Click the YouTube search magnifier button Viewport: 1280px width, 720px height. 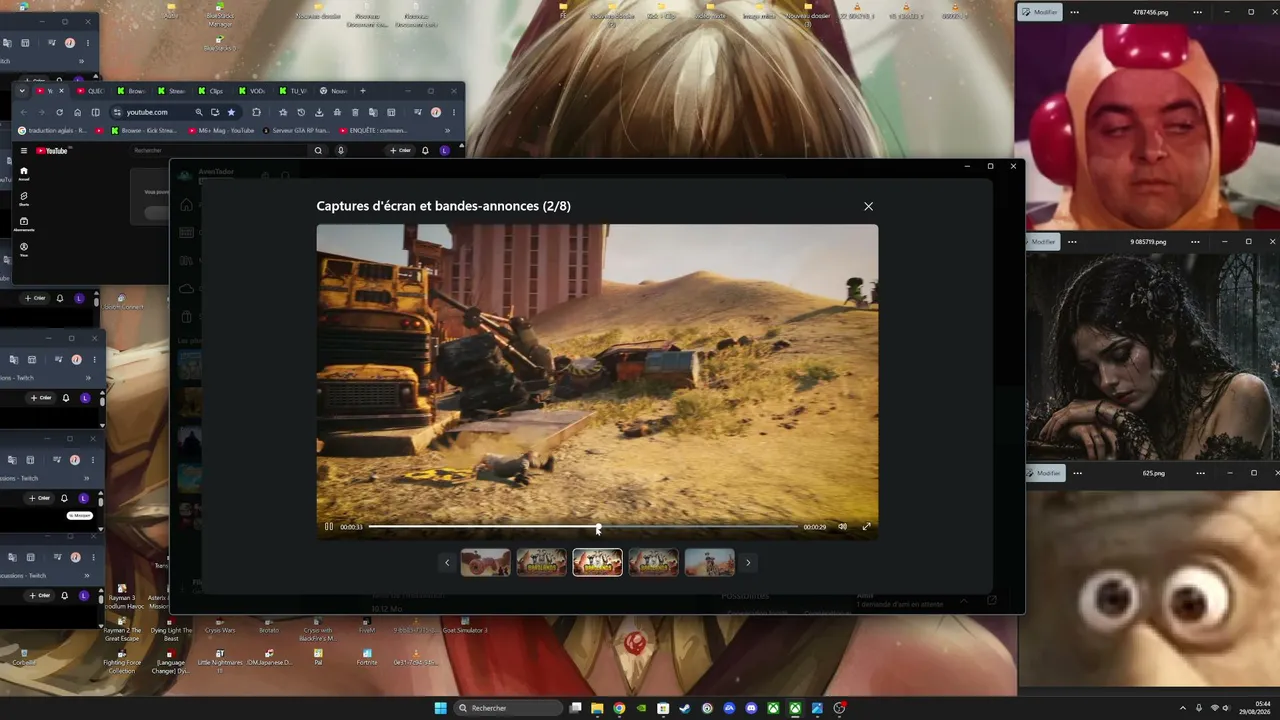[x=318, y=151]
